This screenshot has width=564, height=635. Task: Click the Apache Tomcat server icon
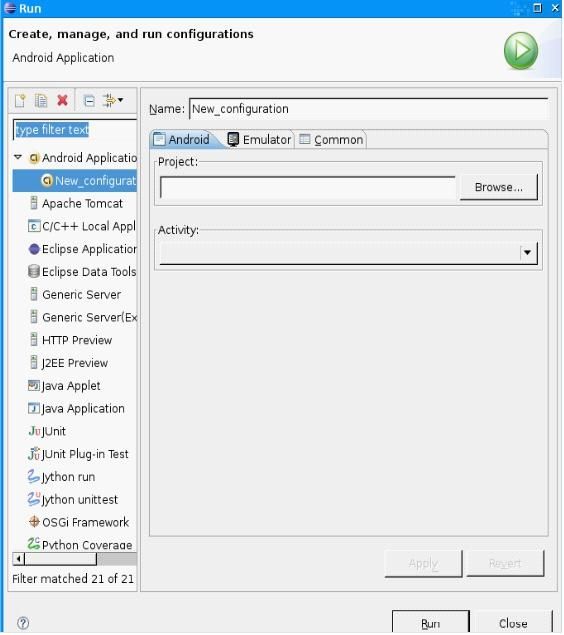[34, 203]
